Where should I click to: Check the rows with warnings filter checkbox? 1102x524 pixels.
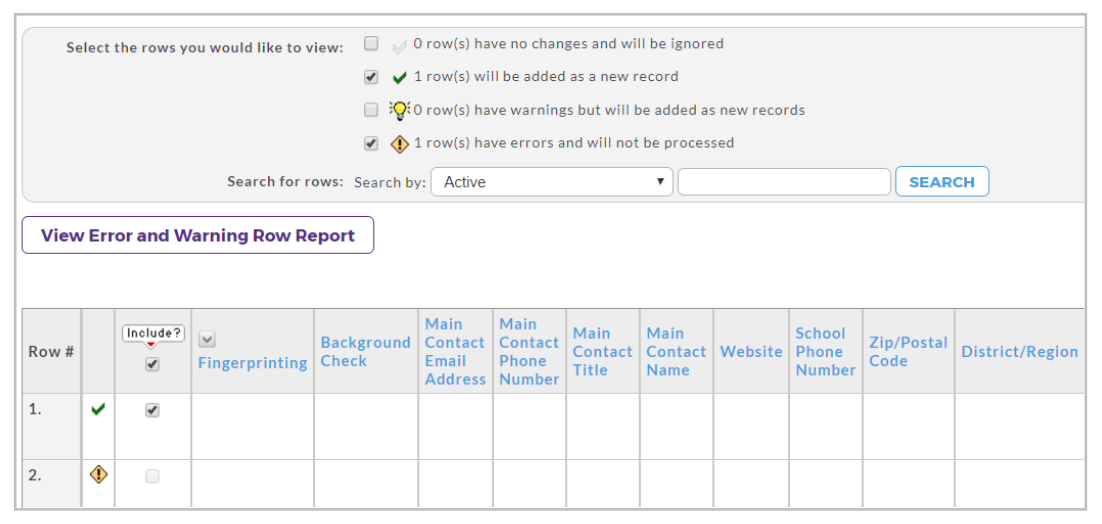pyautogui.click(x=371, y=110)
